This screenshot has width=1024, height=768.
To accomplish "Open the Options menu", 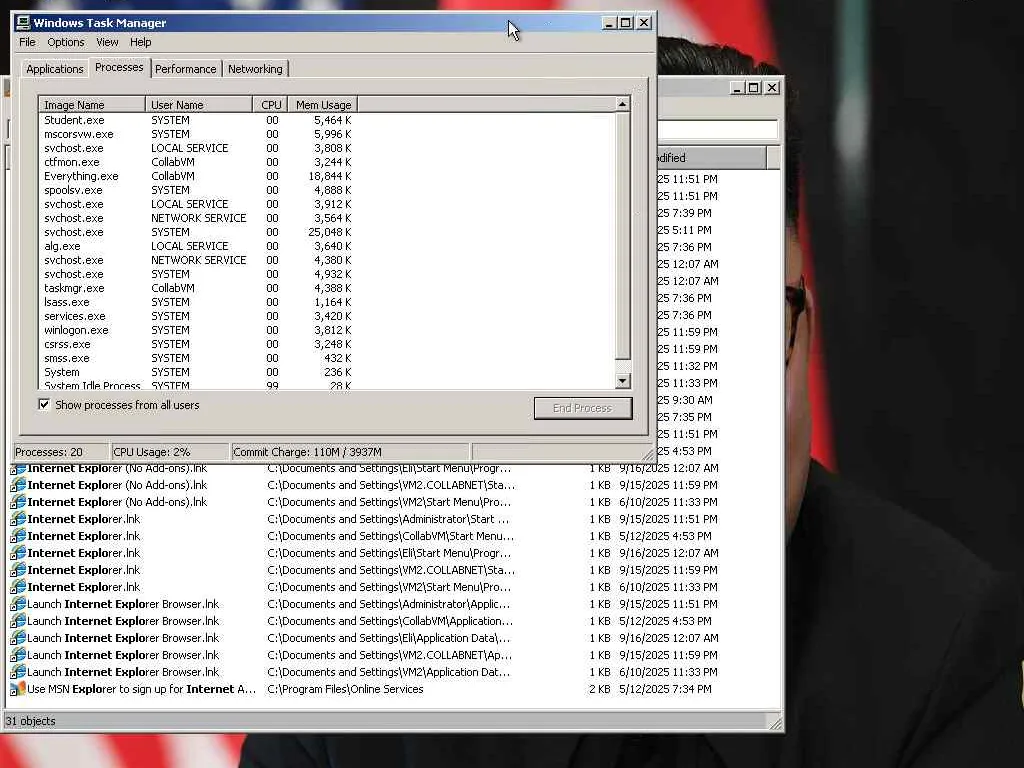I will (66, 42).
